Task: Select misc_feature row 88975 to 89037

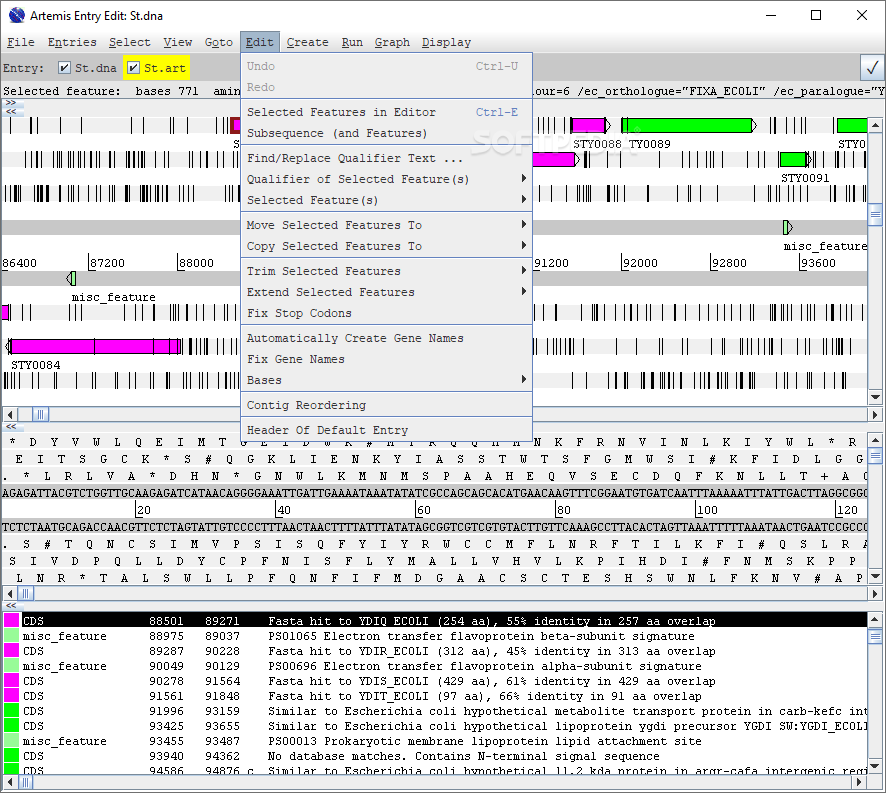Action: pos(435,636)
